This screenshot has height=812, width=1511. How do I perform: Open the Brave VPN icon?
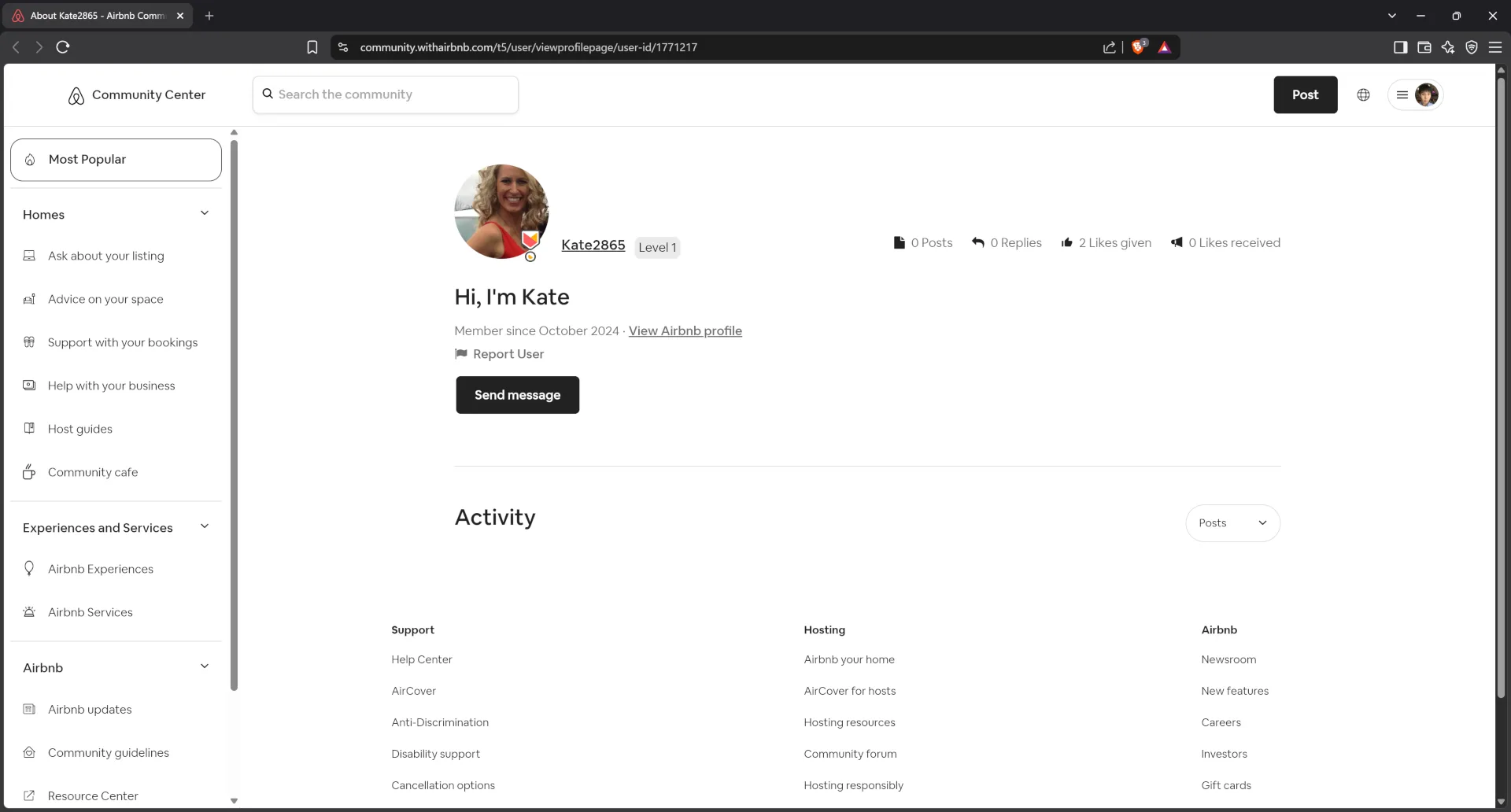[x=1471, y=47]
